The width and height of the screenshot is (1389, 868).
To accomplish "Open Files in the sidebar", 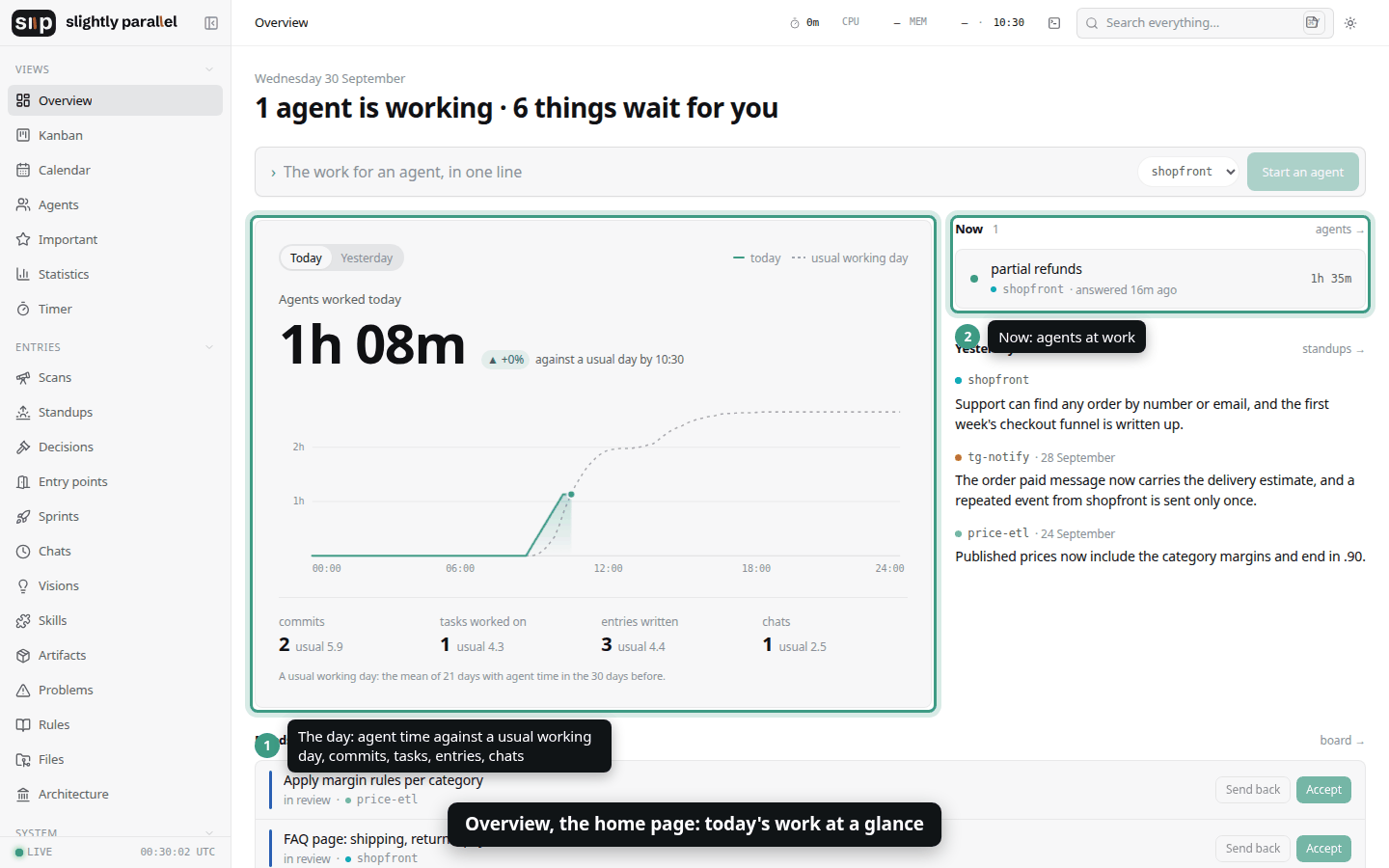I will (115, 759).
